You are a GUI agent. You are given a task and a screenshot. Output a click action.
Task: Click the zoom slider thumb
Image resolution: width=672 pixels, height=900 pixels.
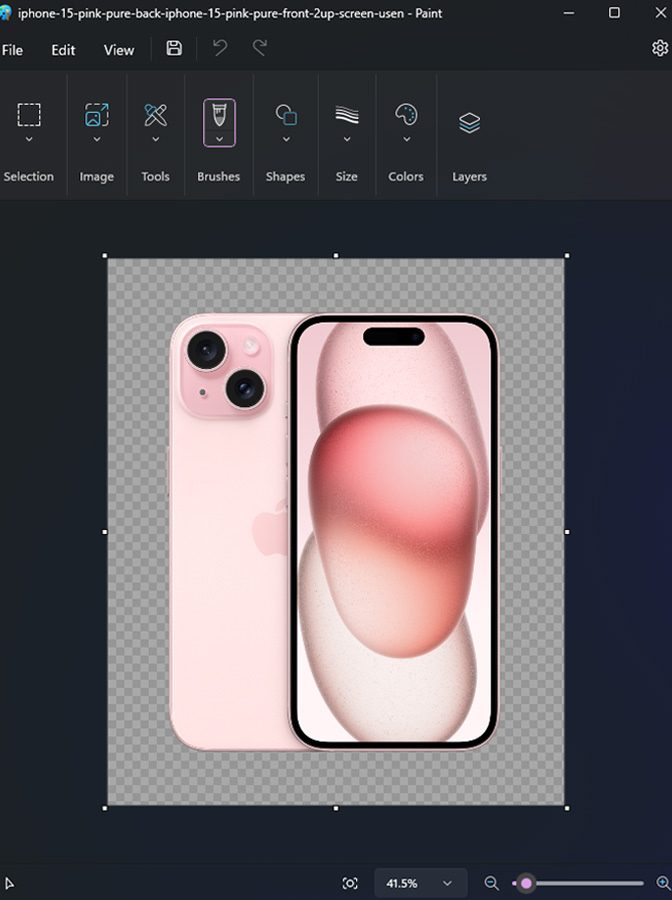coord(526,883)
